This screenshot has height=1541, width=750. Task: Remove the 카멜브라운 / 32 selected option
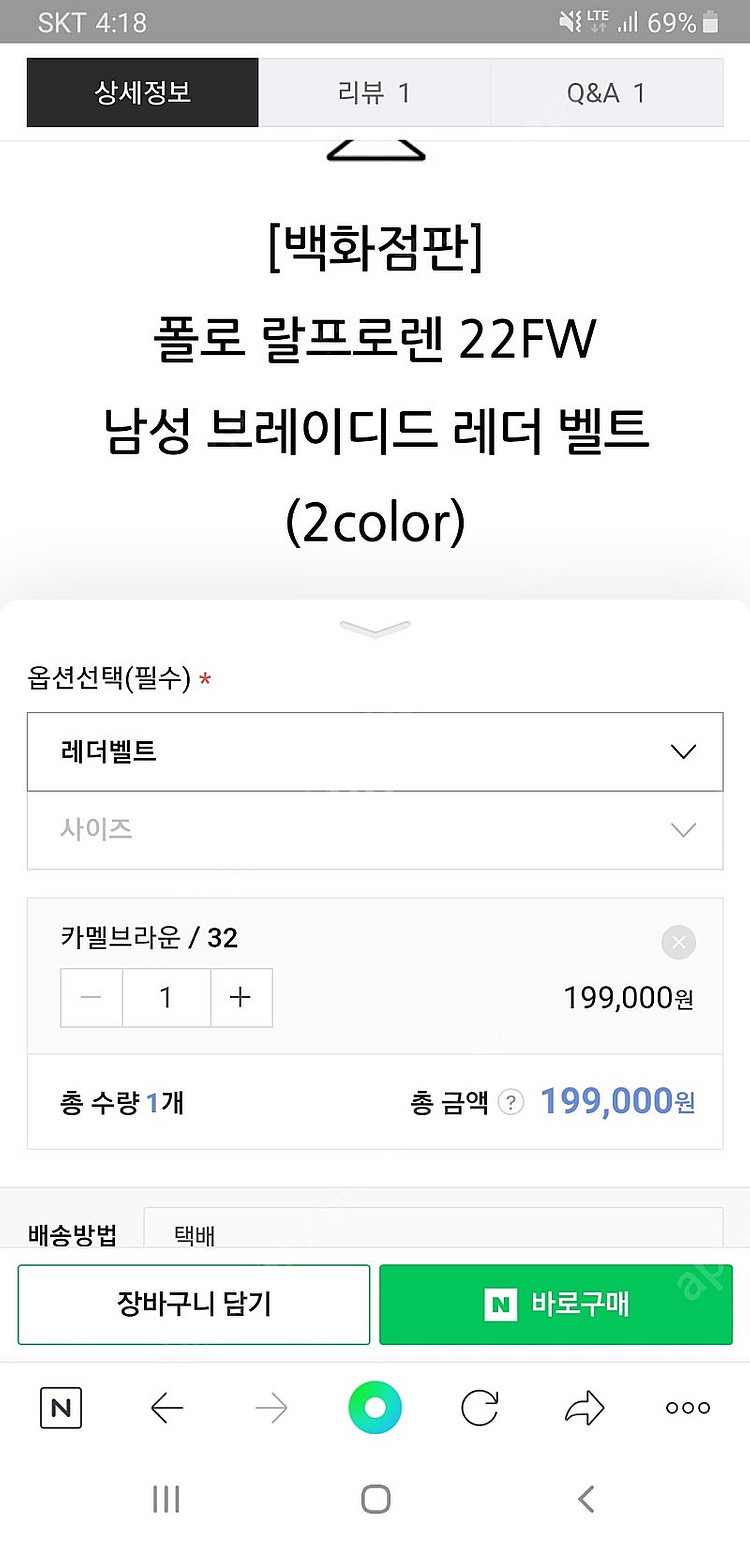(x=678, y=942)
